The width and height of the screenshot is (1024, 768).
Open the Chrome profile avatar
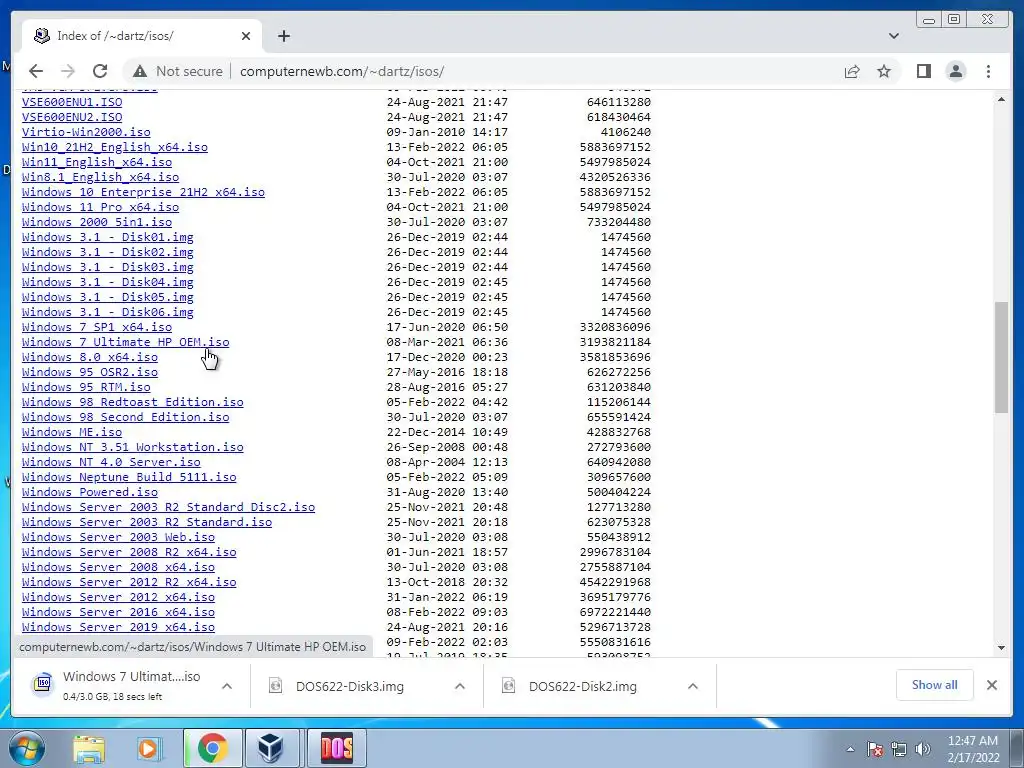click(955, 71)
